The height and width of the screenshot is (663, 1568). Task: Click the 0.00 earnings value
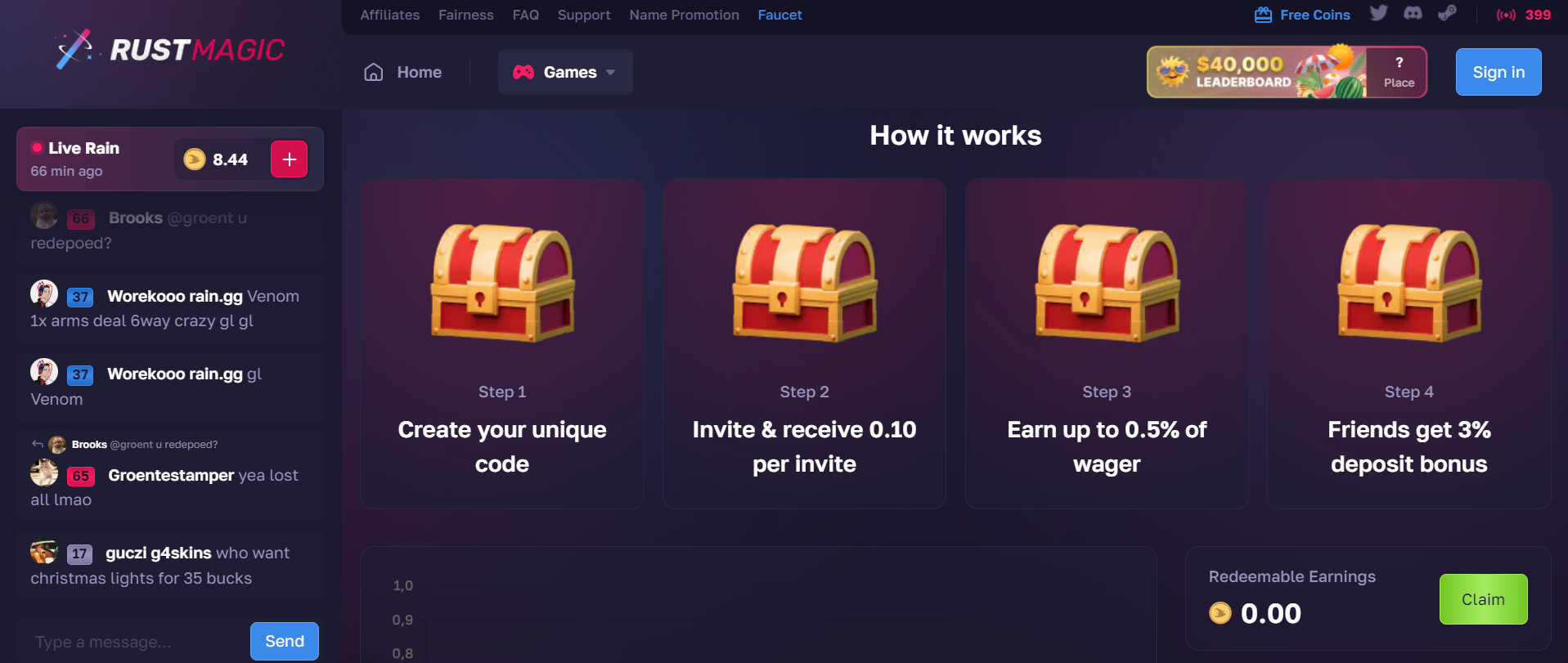pyautogui.click(x=1271, y=613)
